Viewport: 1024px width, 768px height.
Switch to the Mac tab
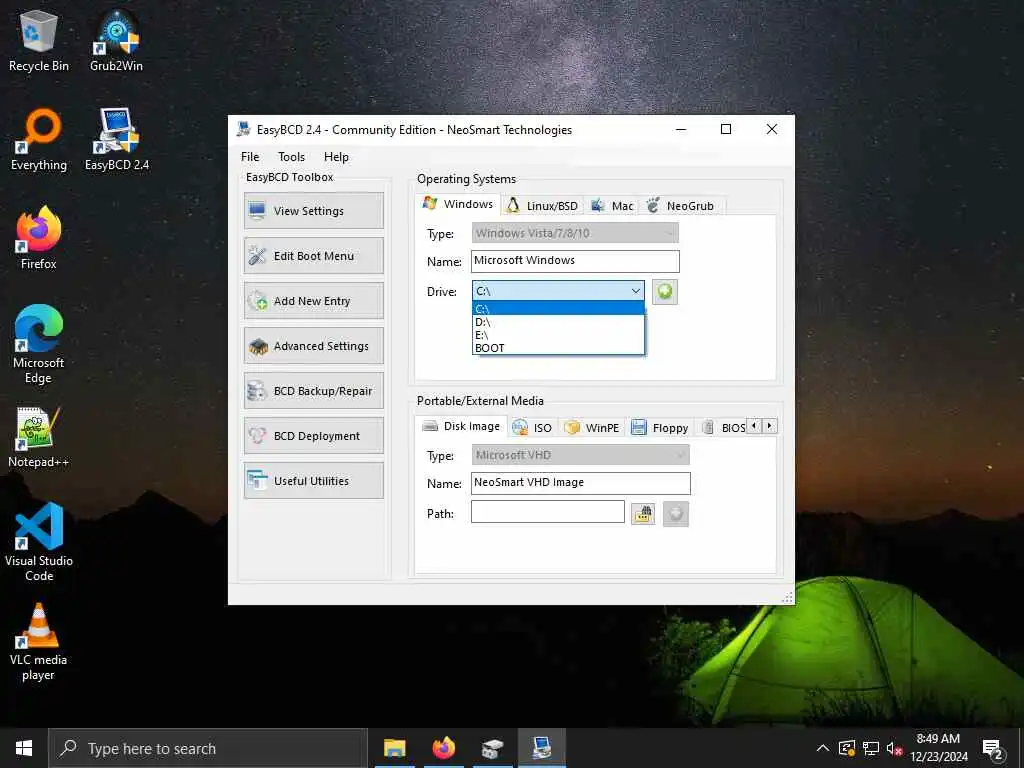coord(612,206)
